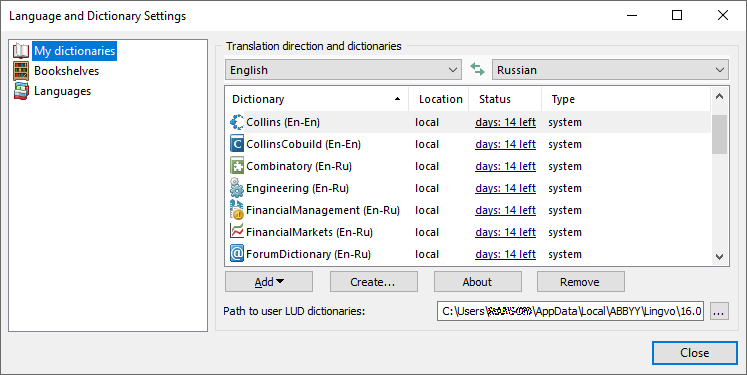Open the English source language dropdown
Image resolution: width=747 pixels, height=375 pixels.
point(343,70)
